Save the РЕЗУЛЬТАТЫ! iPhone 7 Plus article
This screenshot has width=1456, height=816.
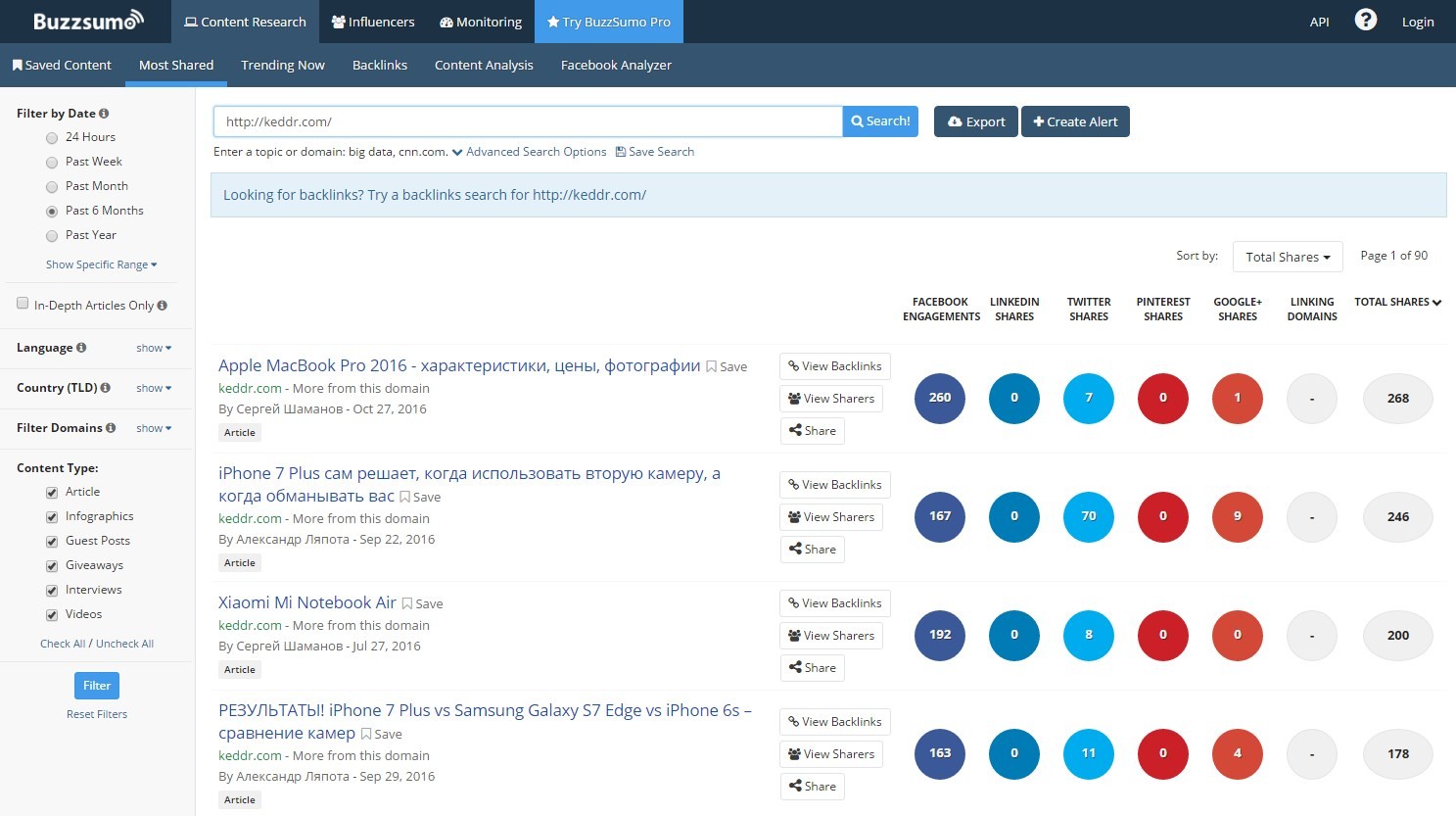click(381, 735)
